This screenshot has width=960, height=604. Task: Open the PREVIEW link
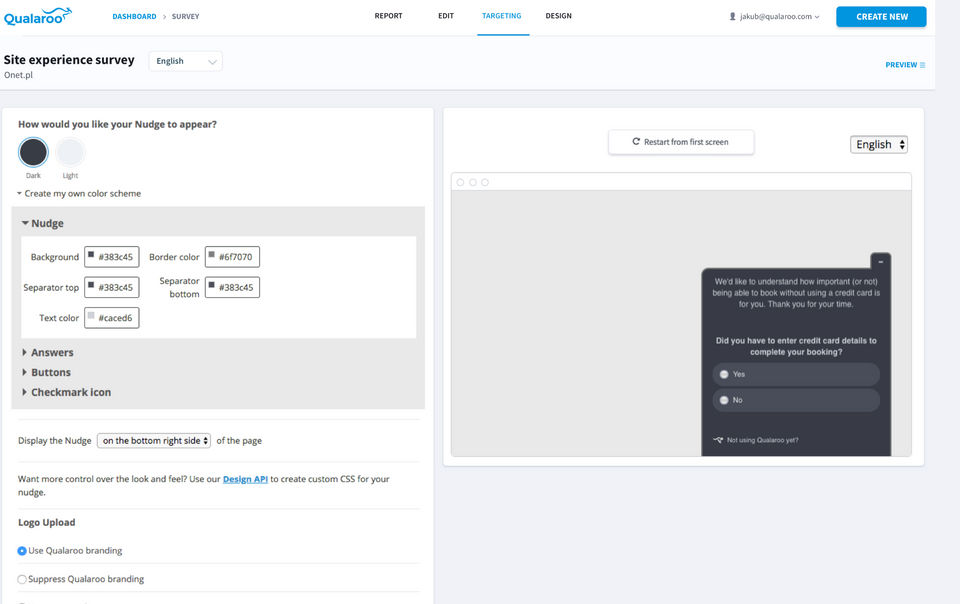point(905,65)
